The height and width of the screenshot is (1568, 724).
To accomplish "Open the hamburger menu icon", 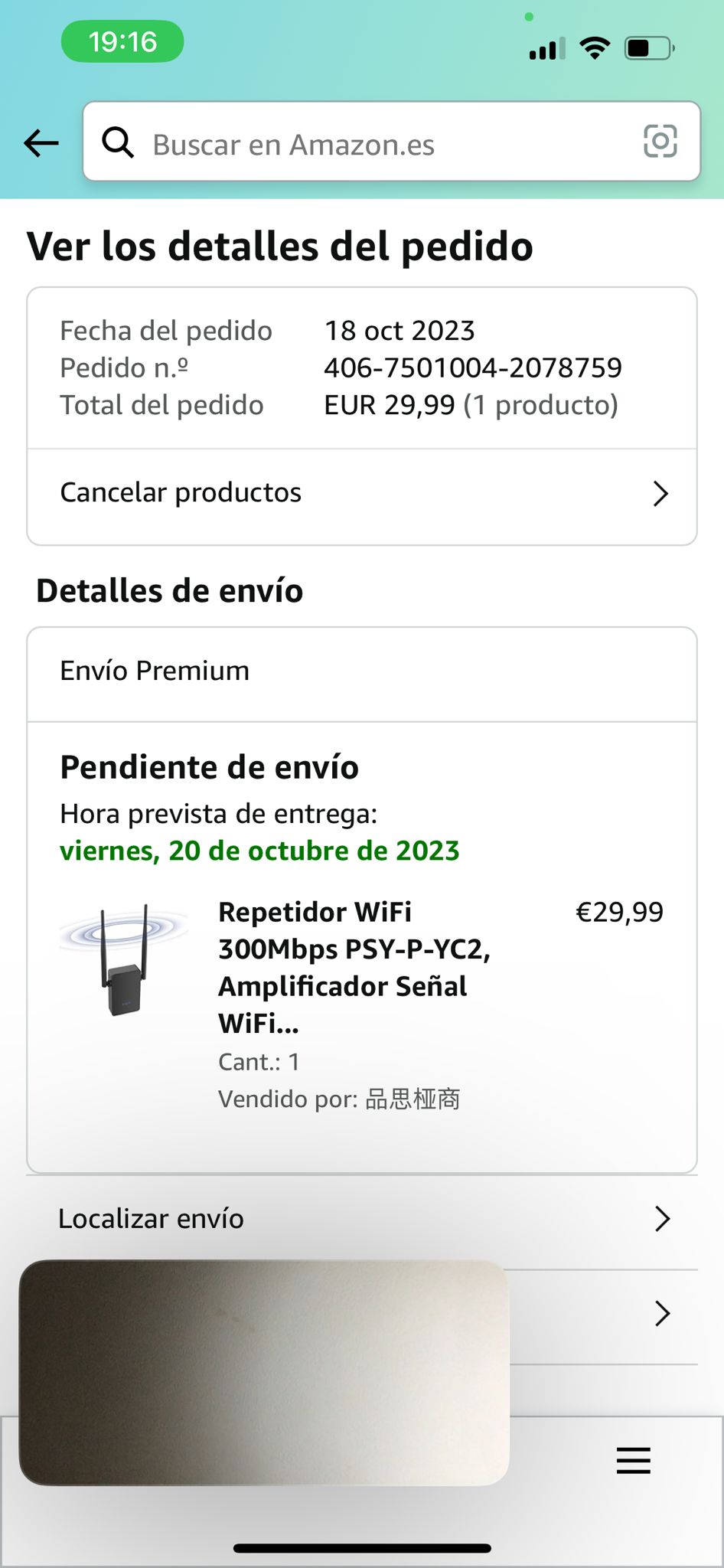I will click(633, 1461).
